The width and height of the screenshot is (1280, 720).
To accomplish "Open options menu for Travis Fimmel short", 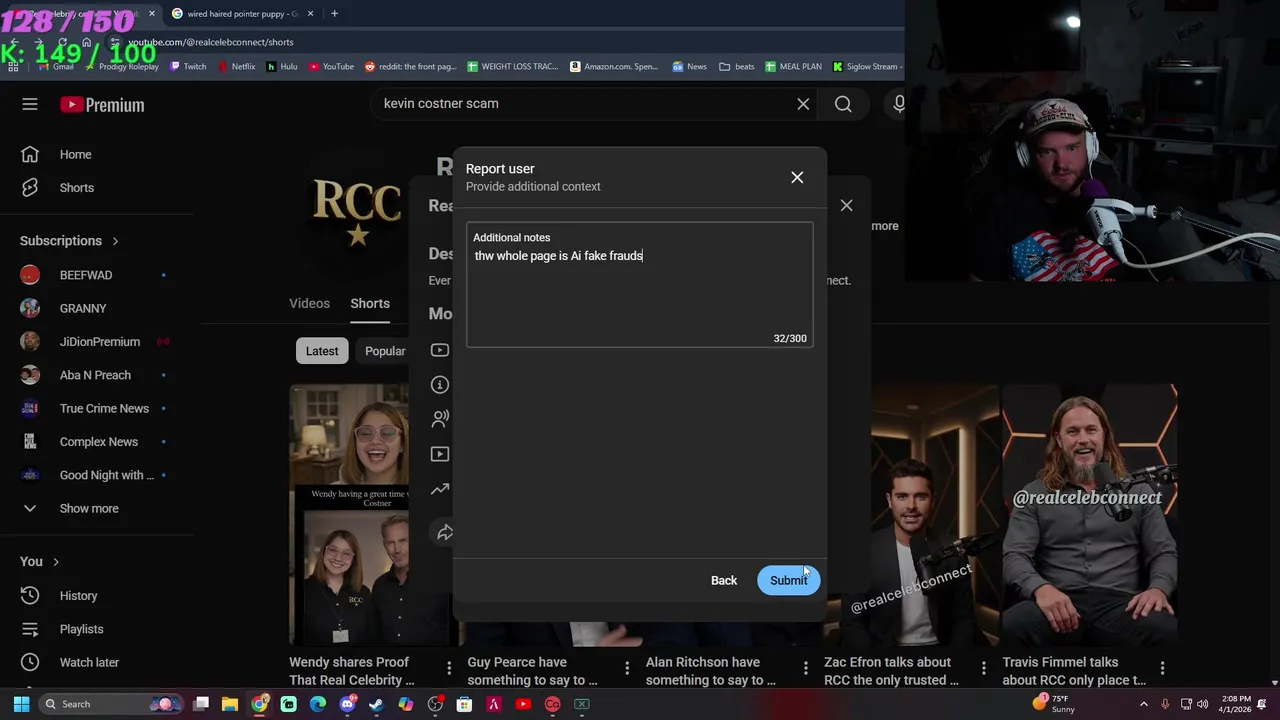I will pos(1162,668).
